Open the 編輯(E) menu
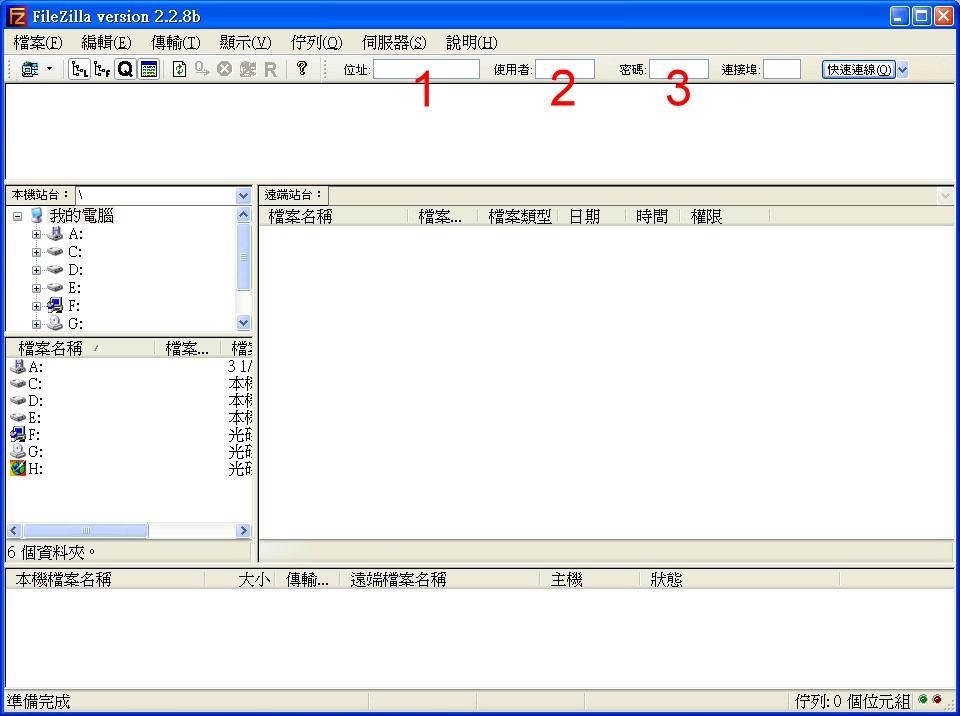This screenshot has height=716, width=960. click(x=107, y=43)
